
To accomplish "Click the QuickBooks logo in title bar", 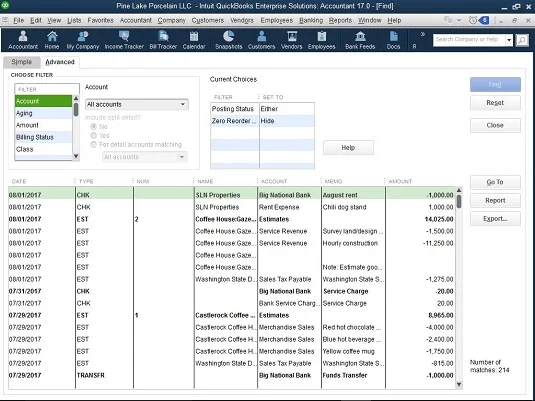I will coord(5,5).
